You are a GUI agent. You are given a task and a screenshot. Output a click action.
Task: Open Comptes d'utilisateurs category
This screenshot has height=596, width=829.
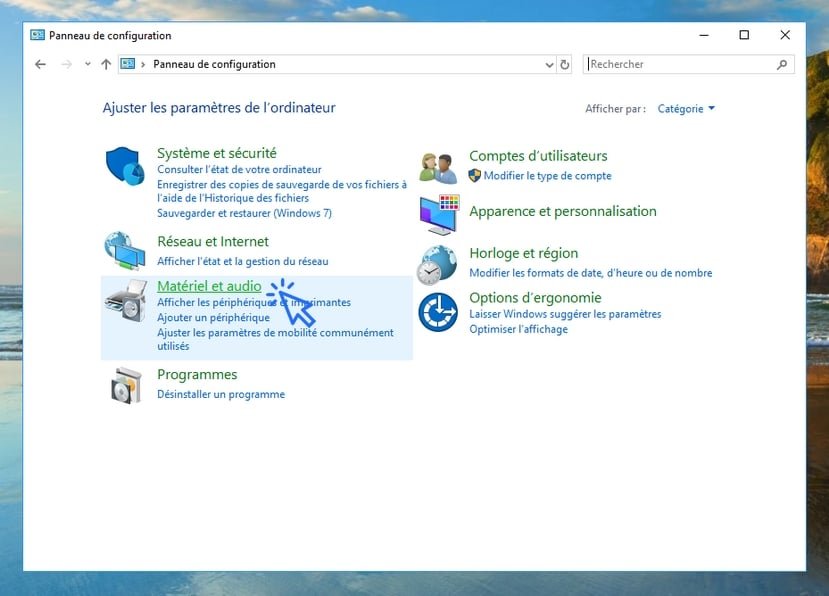pos(538,156)
